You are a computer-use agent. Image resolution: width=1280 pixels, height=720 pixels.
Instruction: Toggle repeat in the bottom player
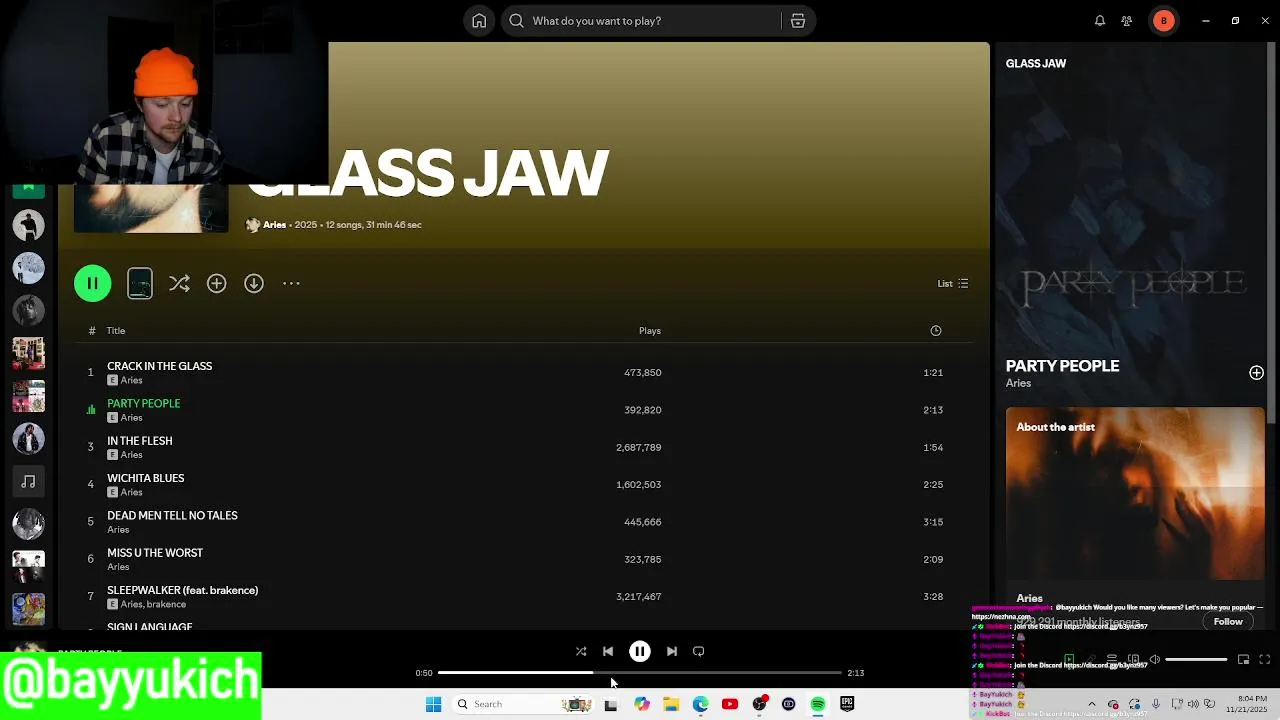point(699,651)
